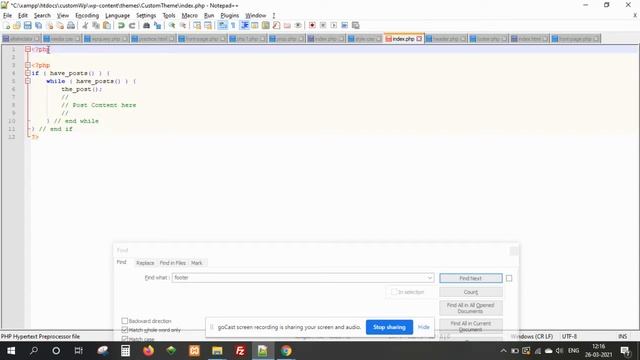Click the Print toolbar icon
Viewport: 640px width, 360px height.
coord(71,26)
